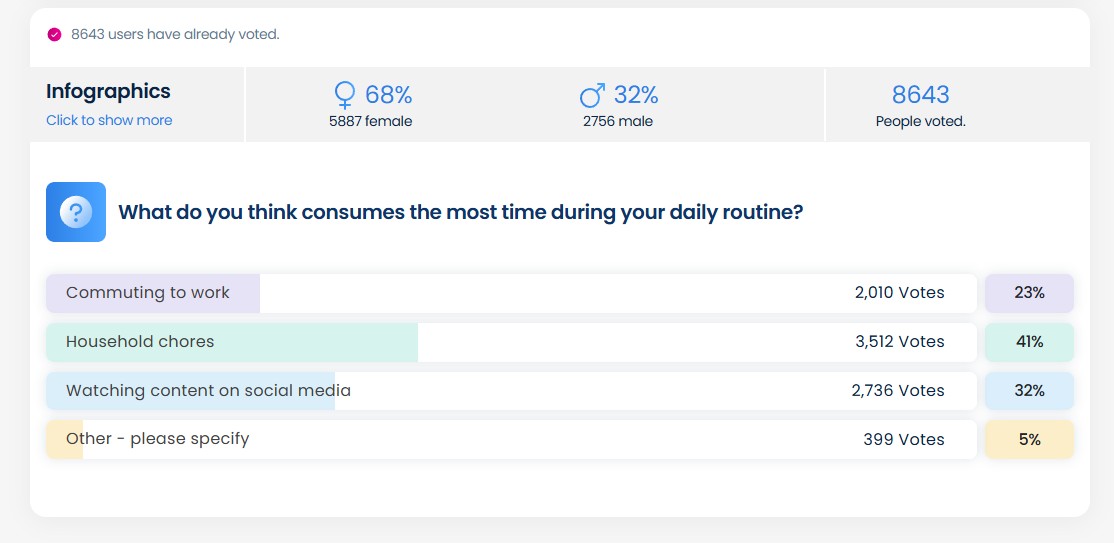Click the 8643 people voted counter

(x=920, y=95)
